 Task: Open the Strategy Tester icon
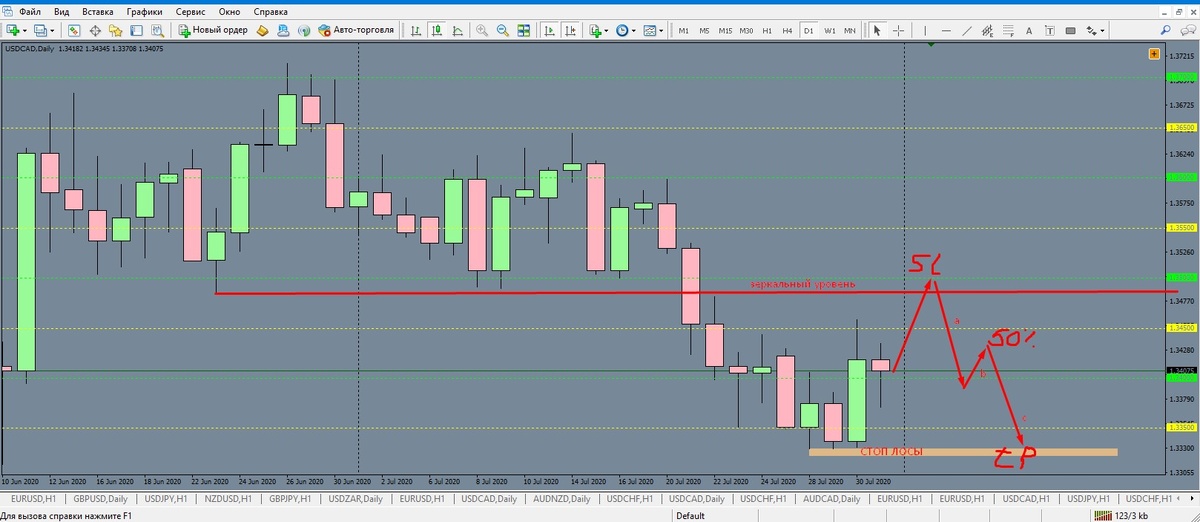[x=157, y=30]
